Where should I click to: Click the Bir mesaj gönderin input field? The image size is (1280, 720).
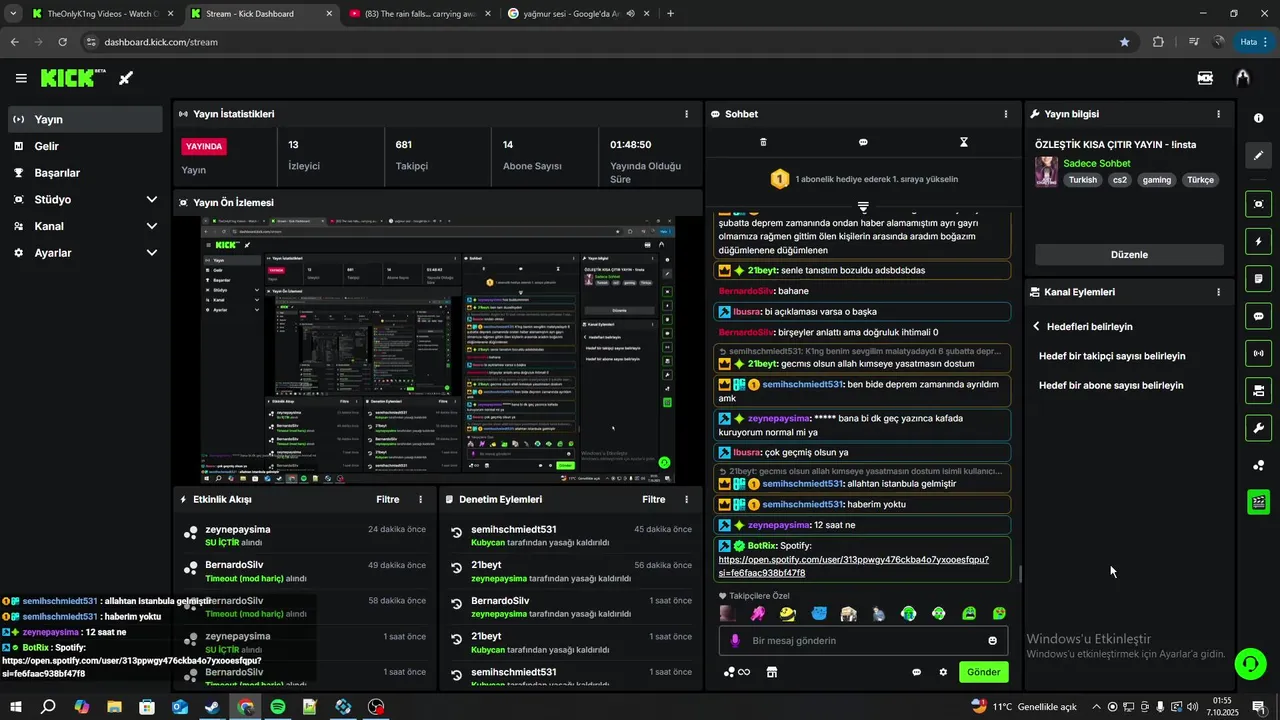pyautogui.click(x=864, y=641)
